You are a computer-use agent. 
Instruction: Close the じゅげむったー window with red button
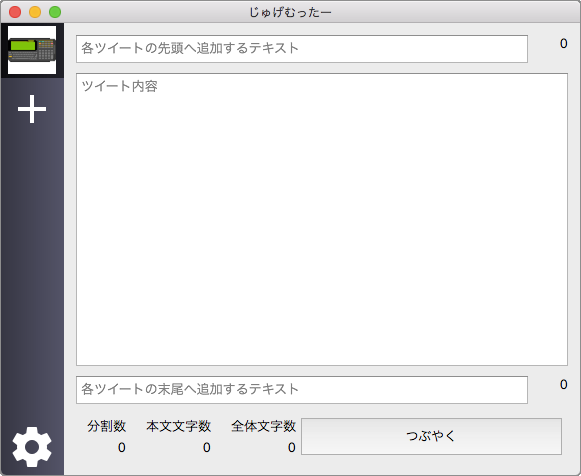[15, 12]
